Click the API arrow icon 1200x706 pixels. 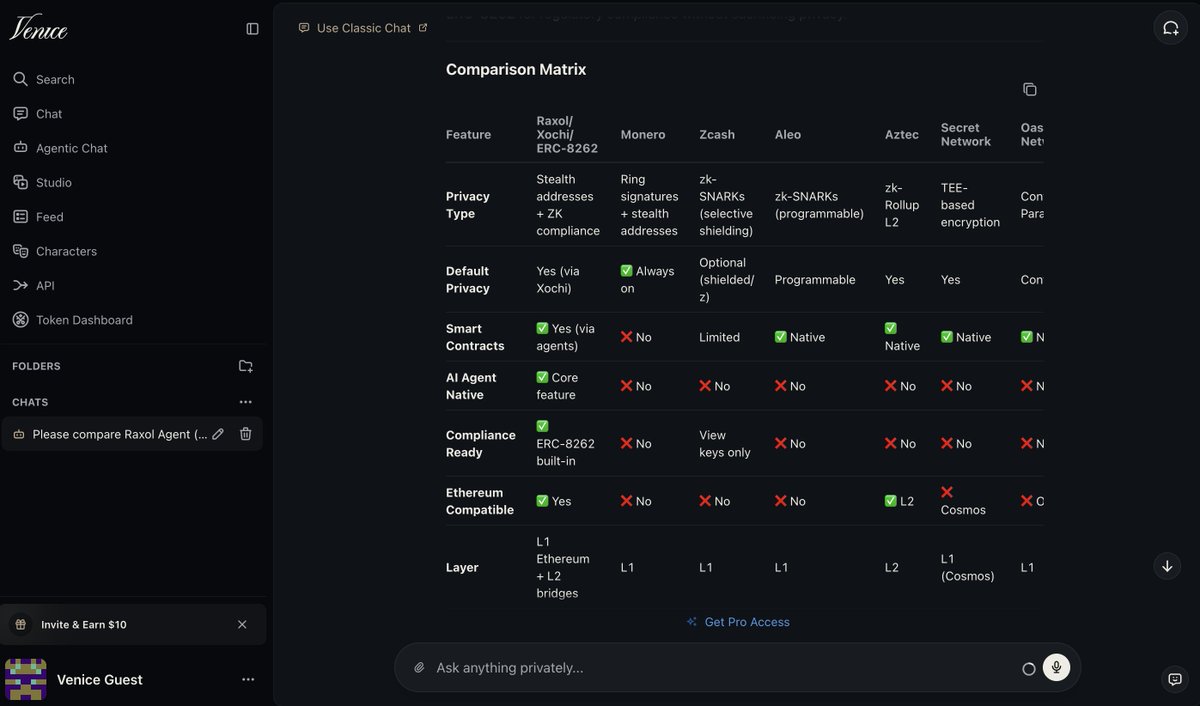[x=20, y=285]
